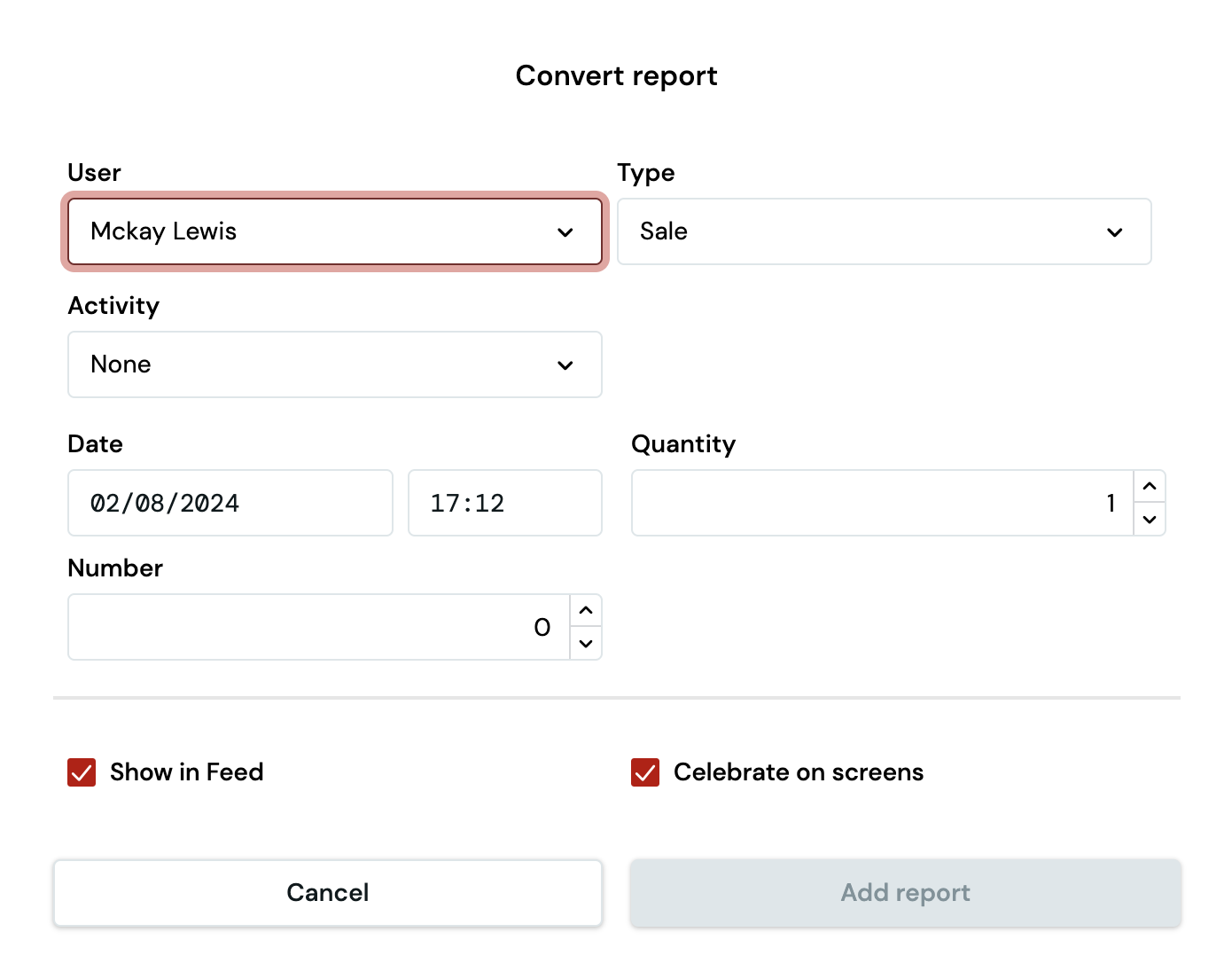
Task: Click the chevron arrow in the User field
Action: click(x=565, y=232)
